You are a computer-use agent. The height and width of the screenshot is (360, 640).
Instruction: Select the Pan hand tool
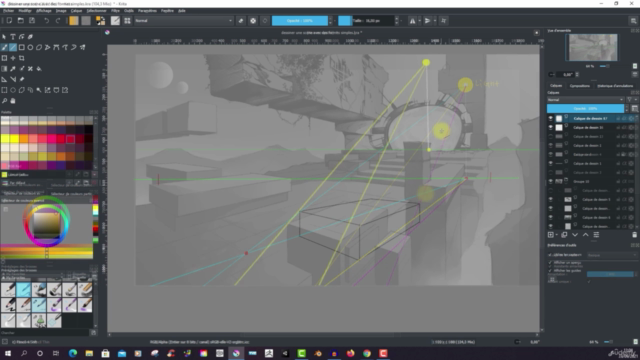pos(13,100)
